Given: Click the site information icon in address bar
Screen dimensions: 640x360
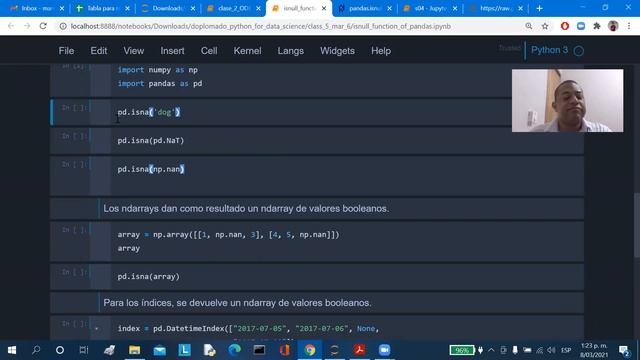Looking at the screenshot, I should click(63, 26).
